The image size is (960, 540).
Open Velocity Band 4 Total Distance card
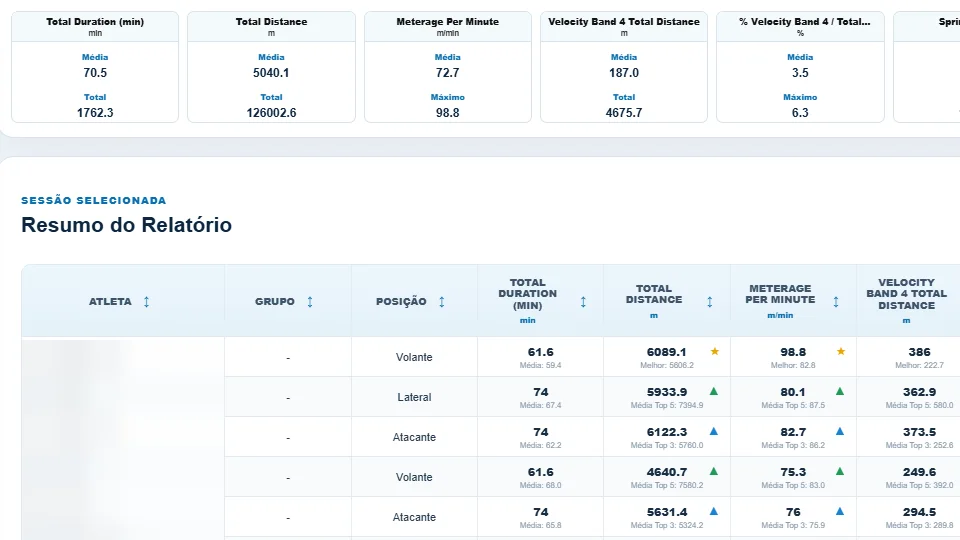pos(624,67)
